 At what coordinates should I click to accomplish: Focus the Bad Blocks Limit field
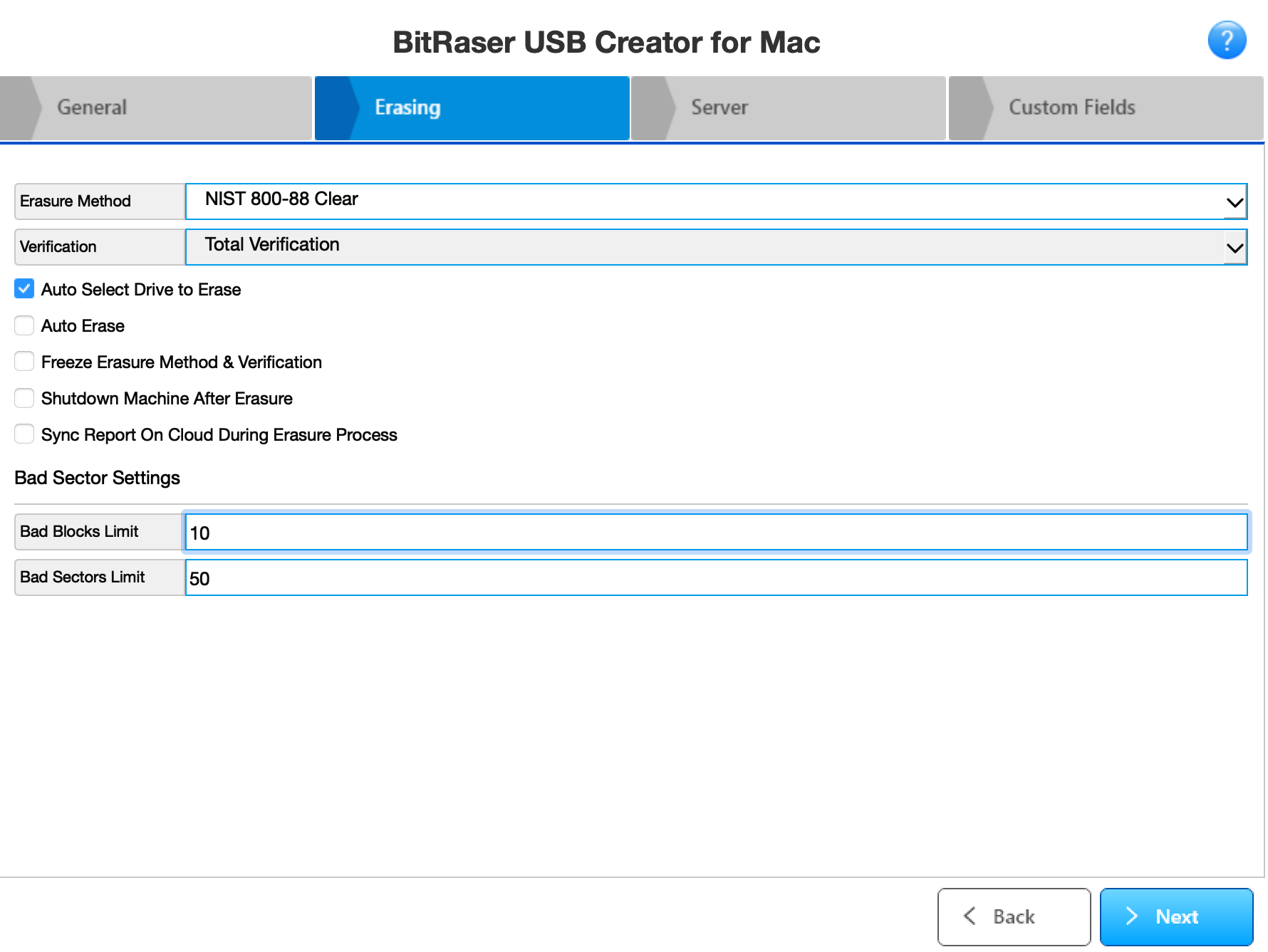[x=716, y=532]
